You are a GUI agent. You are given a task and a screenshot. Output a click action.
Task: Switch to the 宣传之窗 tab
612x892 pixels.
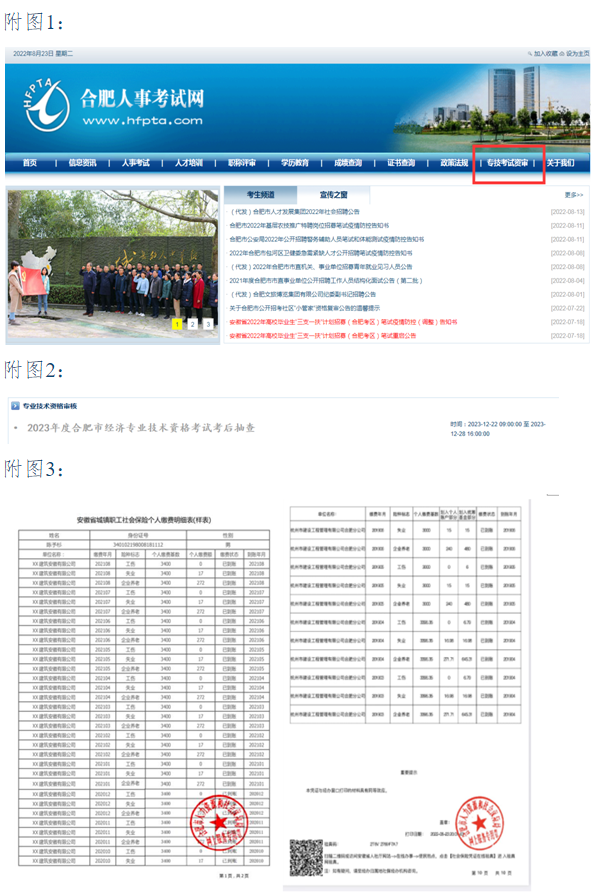[x=333, y=194]
